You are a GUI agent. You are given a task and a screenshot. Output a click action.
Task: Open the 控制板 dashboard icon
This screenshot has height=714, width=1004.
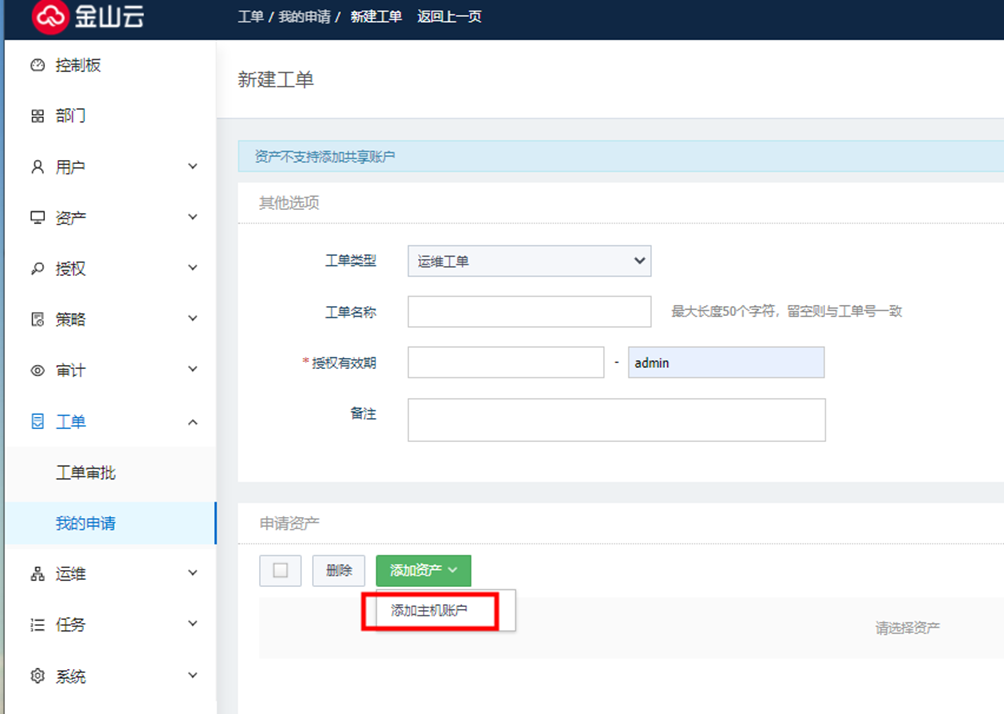38,66
